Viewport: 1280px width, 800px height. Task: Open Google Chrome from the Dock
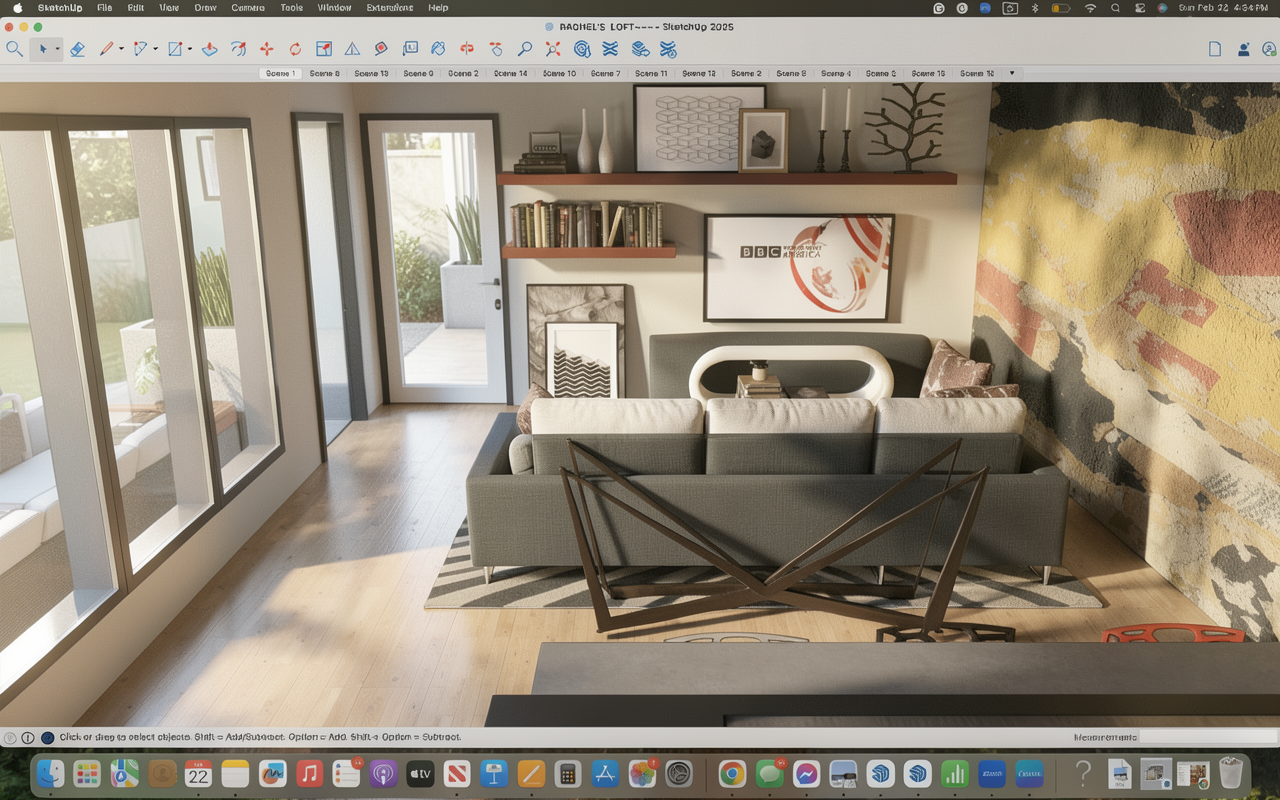pyautogui.click(x=732, y=774)
